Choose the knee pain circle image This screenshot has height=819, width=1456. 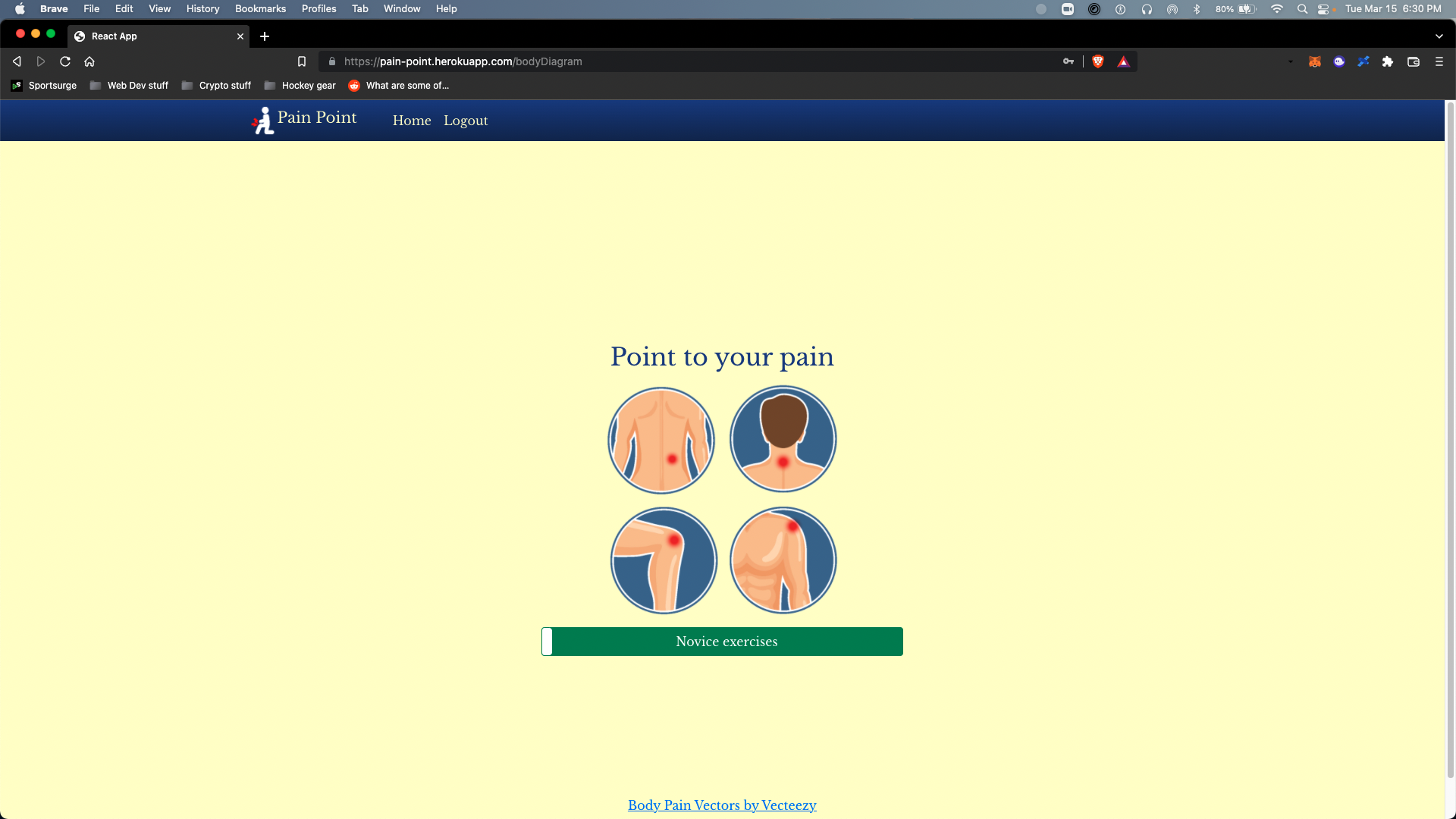[x=664, y=560]
